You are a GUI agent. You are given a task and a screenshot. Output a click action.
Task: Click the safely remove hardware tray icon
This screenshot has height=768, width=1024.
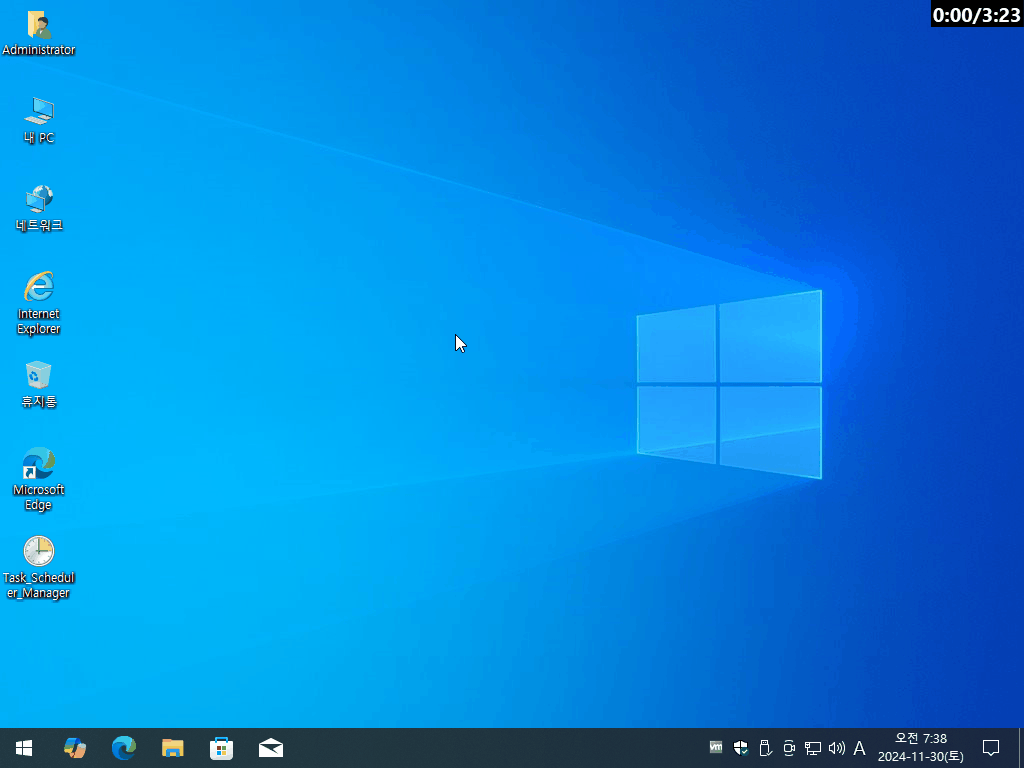click(x=765, y=748)
